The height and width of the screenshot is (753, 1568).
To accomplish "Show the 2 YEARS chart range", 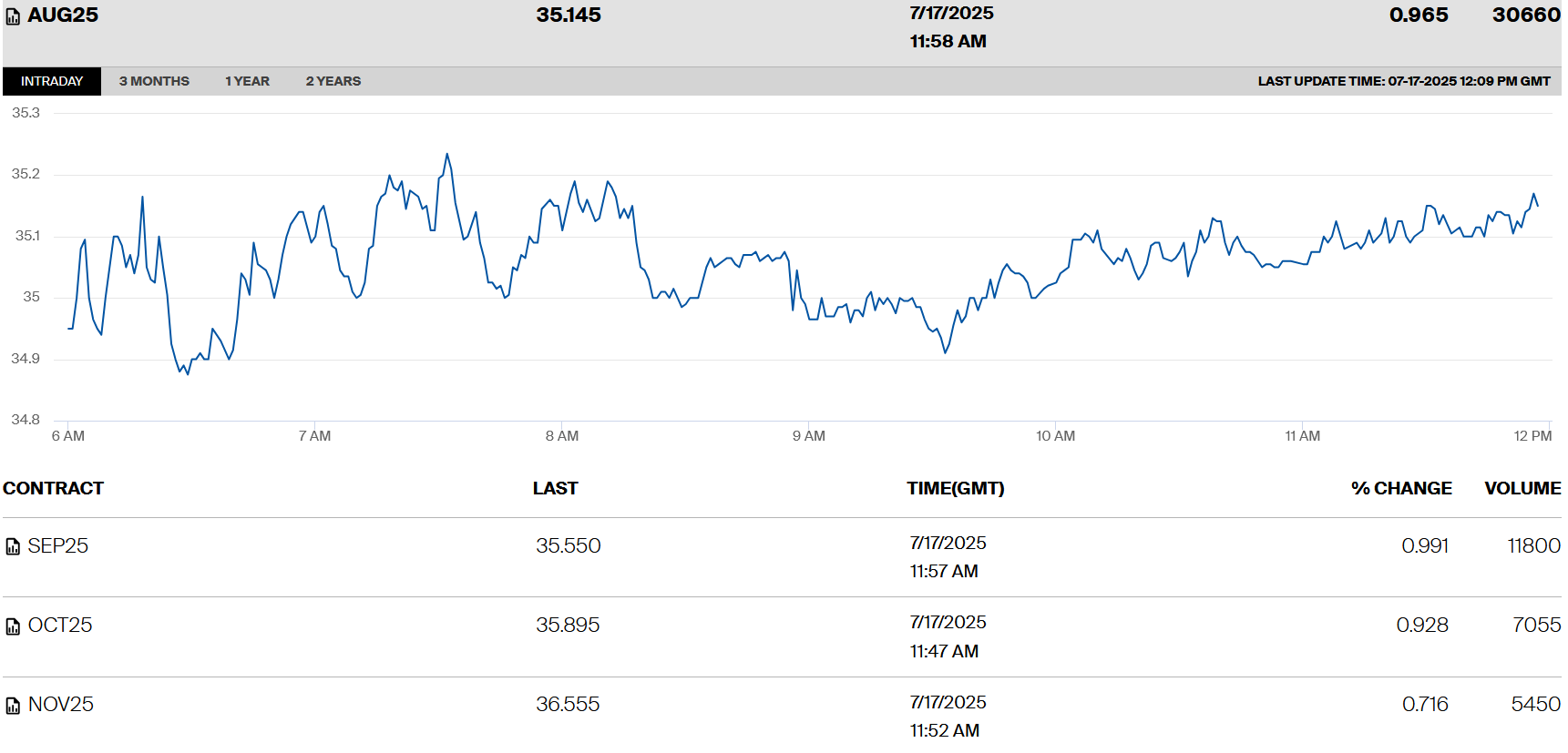I will point(333,81).
